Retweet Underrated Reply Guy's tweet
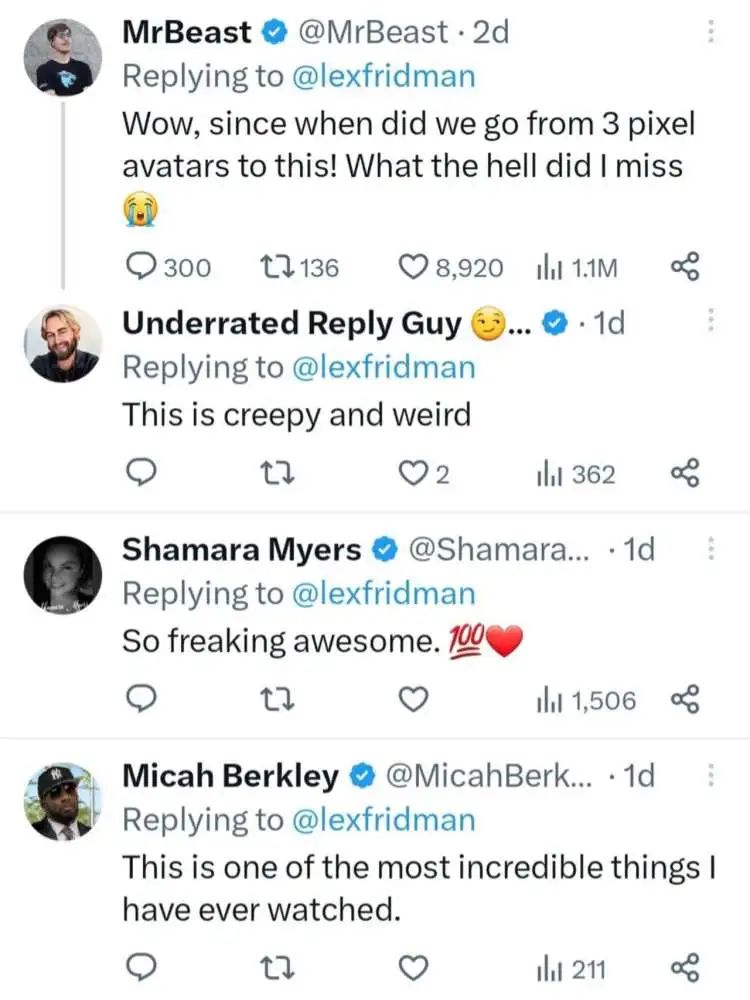Viewport: 750px width, 1000px height. pos(272,475)
